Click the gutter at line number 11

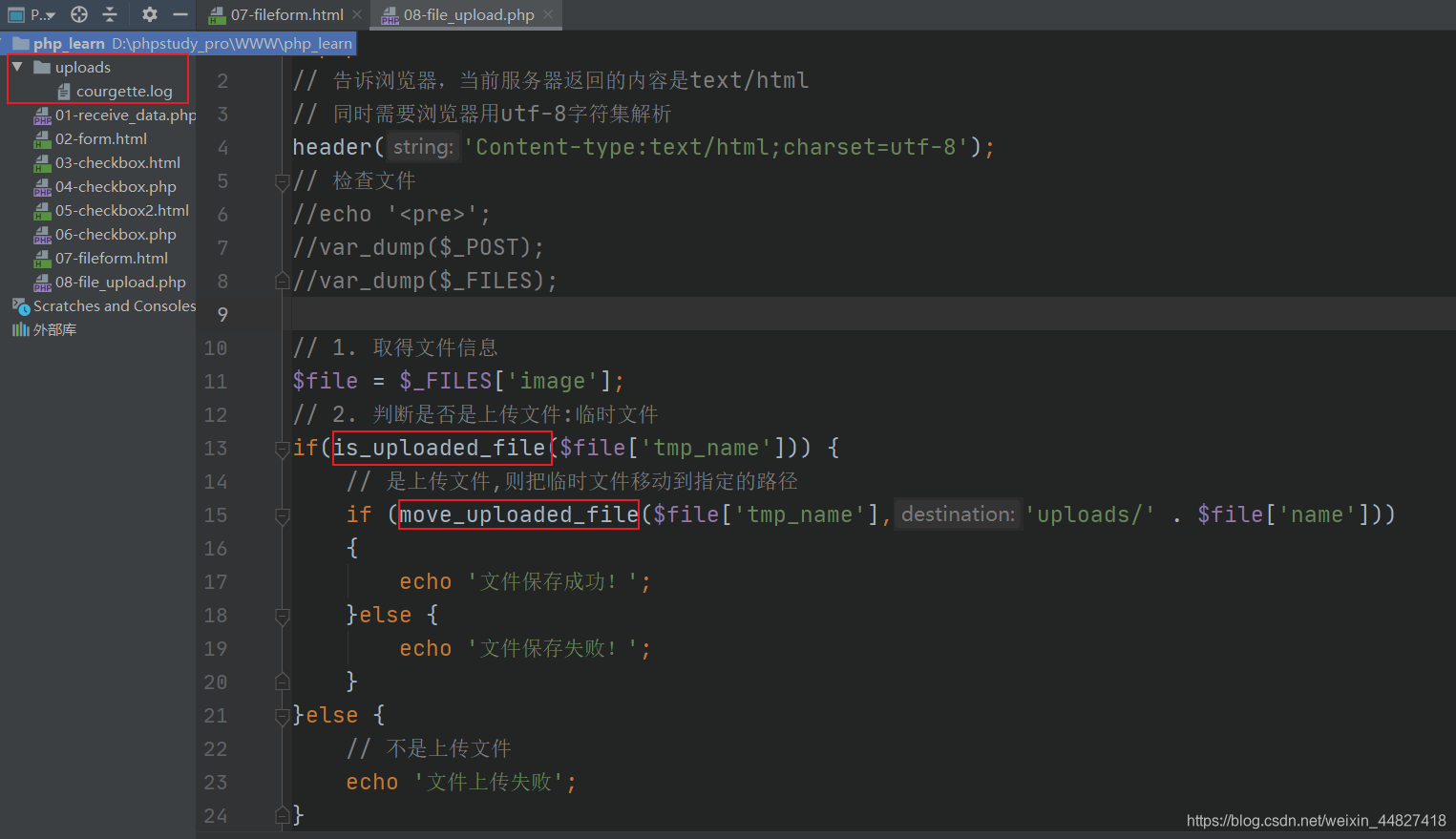click(216, 381)
